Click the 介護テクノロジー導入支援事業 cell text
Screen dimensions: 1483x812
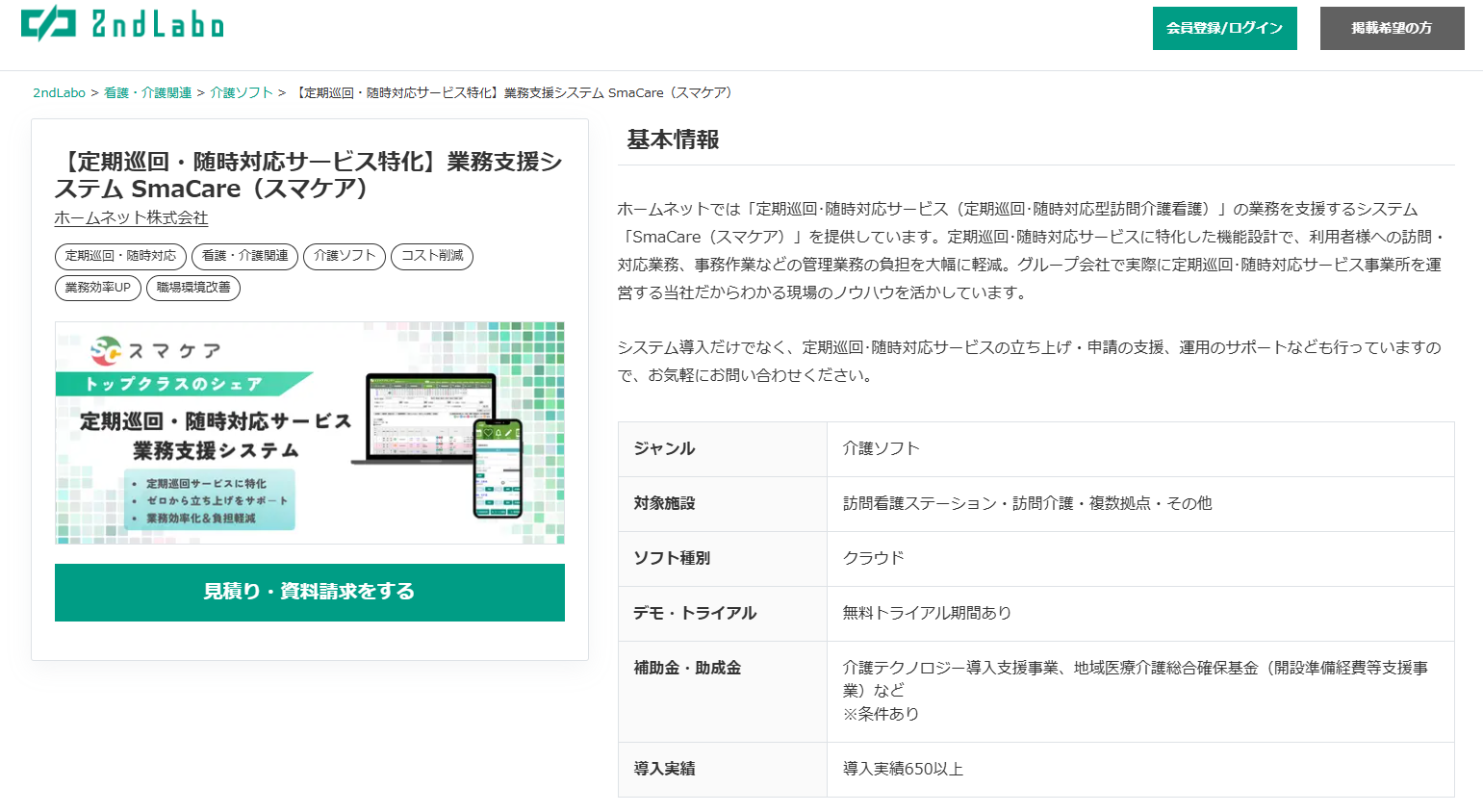pyautogui.click(x=1136, y=691)
